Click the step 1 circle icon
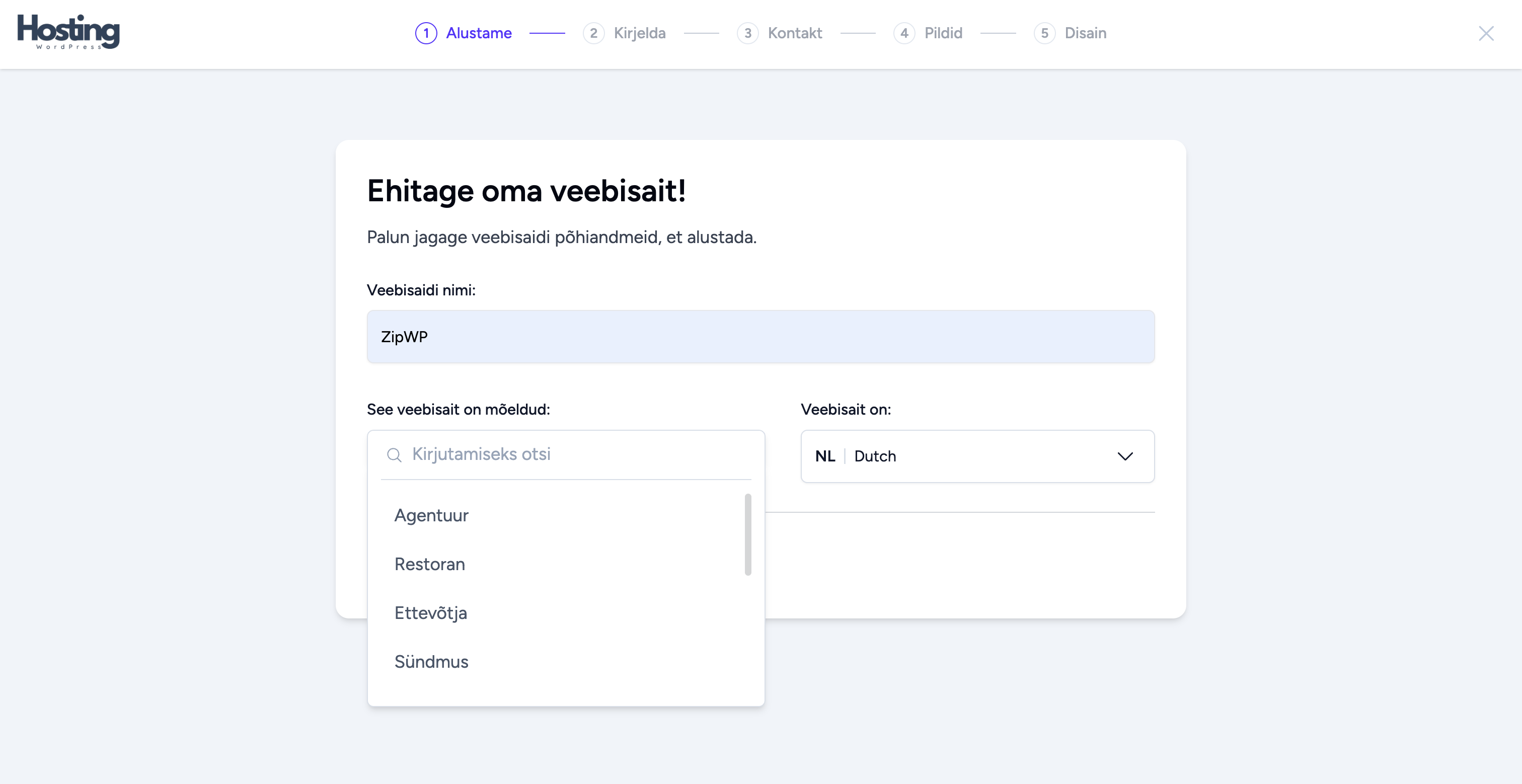 click(426, 33)
